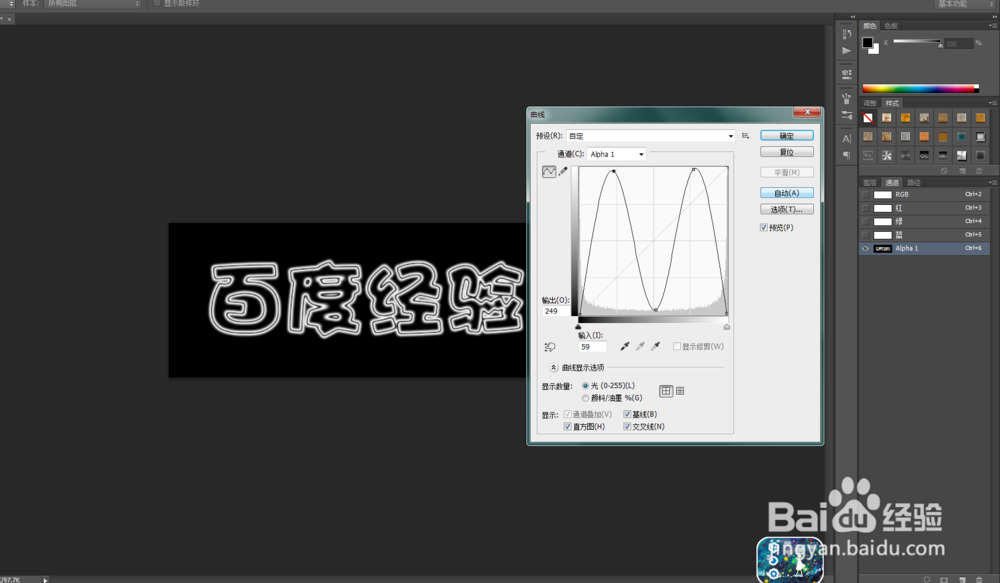The width and height of the screenshot is (1000, 583).
Task: Click the simple grid display icon in Curves
Action: click(664, 391)
